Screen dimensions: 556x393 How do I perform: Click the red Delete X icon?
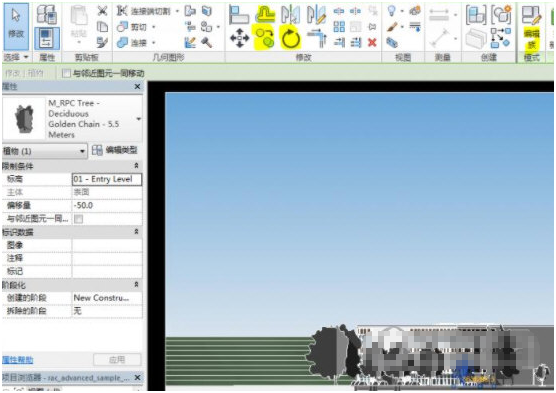tap(372, 43)
